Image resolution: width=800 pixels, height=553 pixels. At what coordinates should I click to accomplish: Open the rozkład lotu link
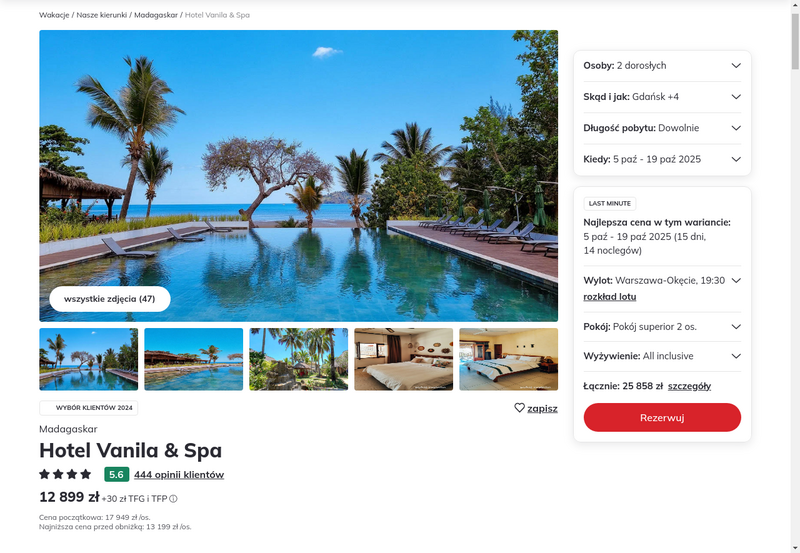coord(610,297)
